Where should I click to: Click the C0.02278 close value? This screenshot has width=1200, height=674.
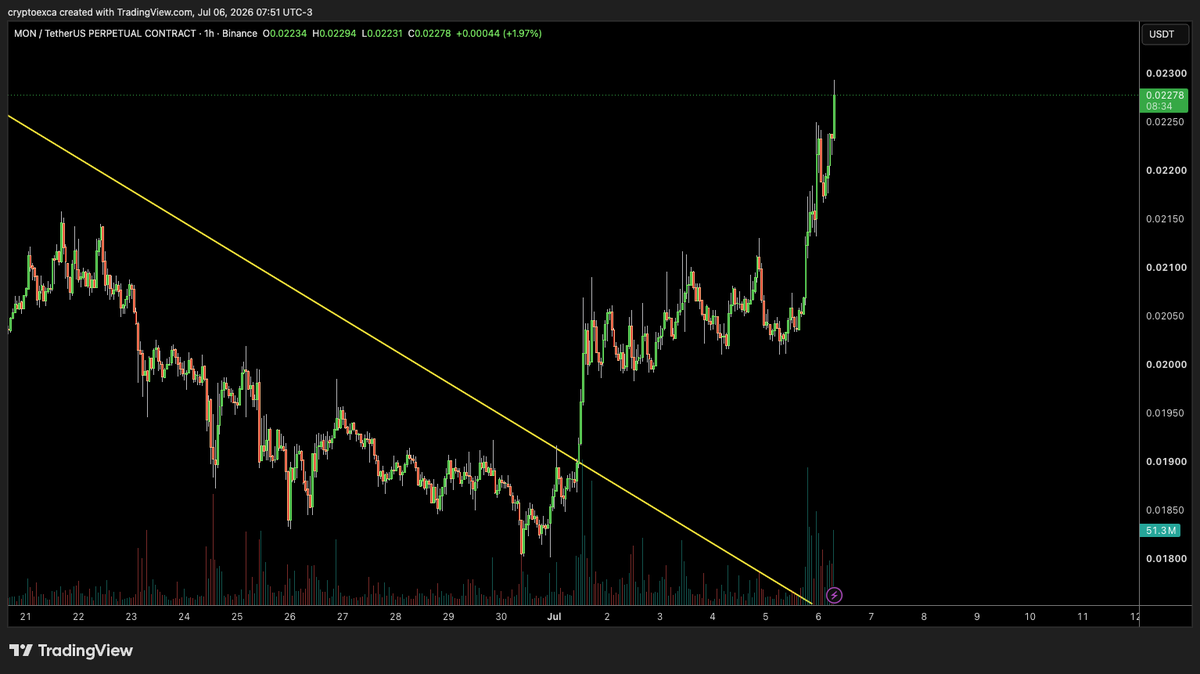coord(430,35)
